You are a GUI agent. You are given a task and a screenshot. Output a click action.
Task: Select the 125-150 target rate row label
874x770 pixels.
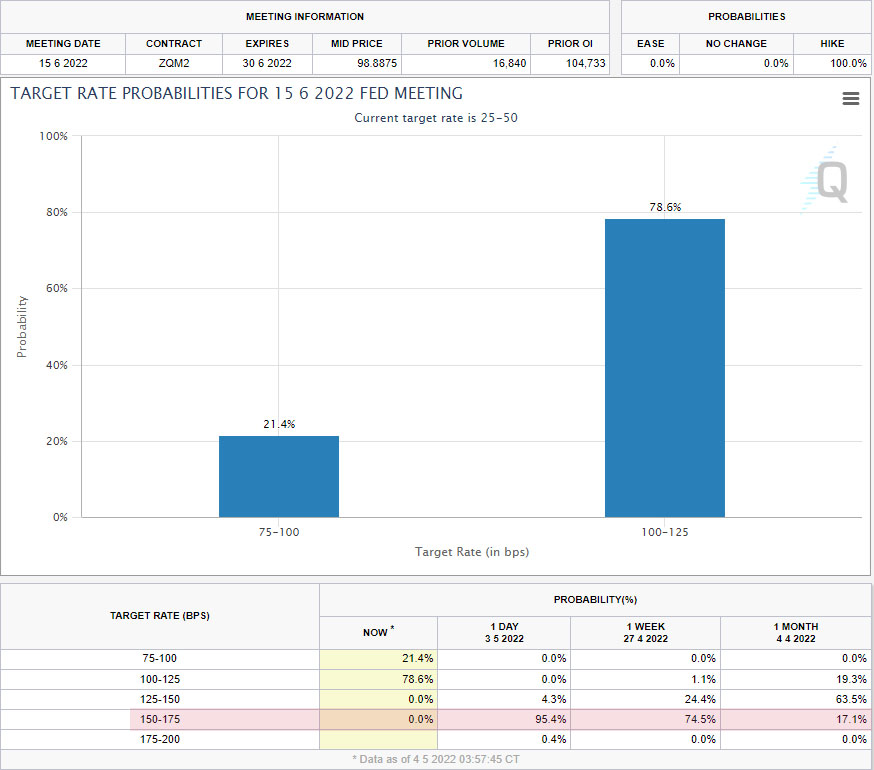(x=160, y=699)
